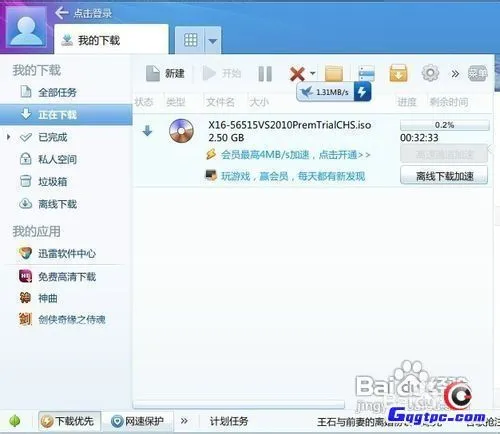Click the game icon beside 玩游戏 link
500x434 pixels.
pos(210,175)
